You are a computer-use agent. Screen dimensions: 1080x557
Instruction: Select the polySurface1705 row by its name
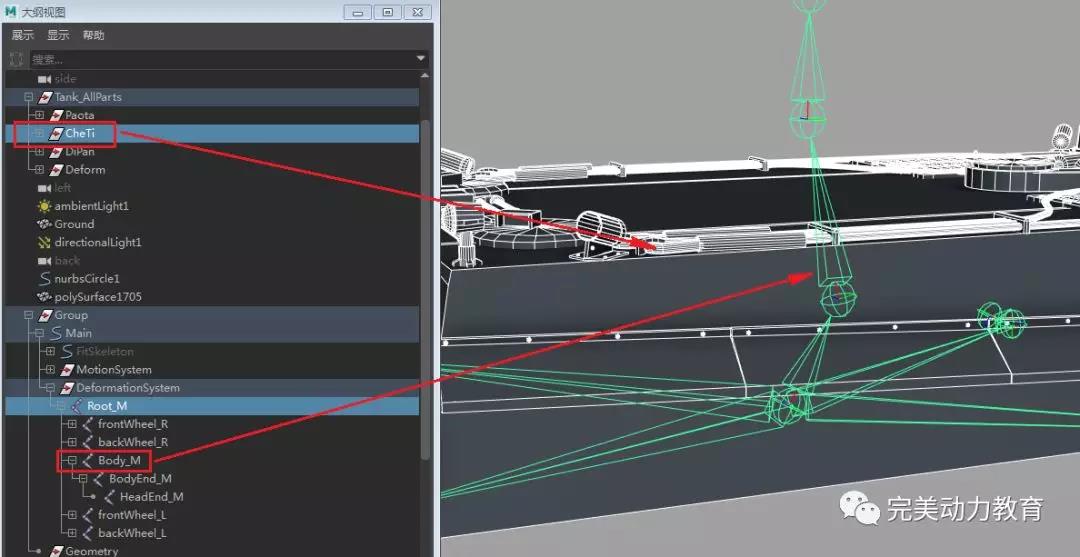(98, 297)
